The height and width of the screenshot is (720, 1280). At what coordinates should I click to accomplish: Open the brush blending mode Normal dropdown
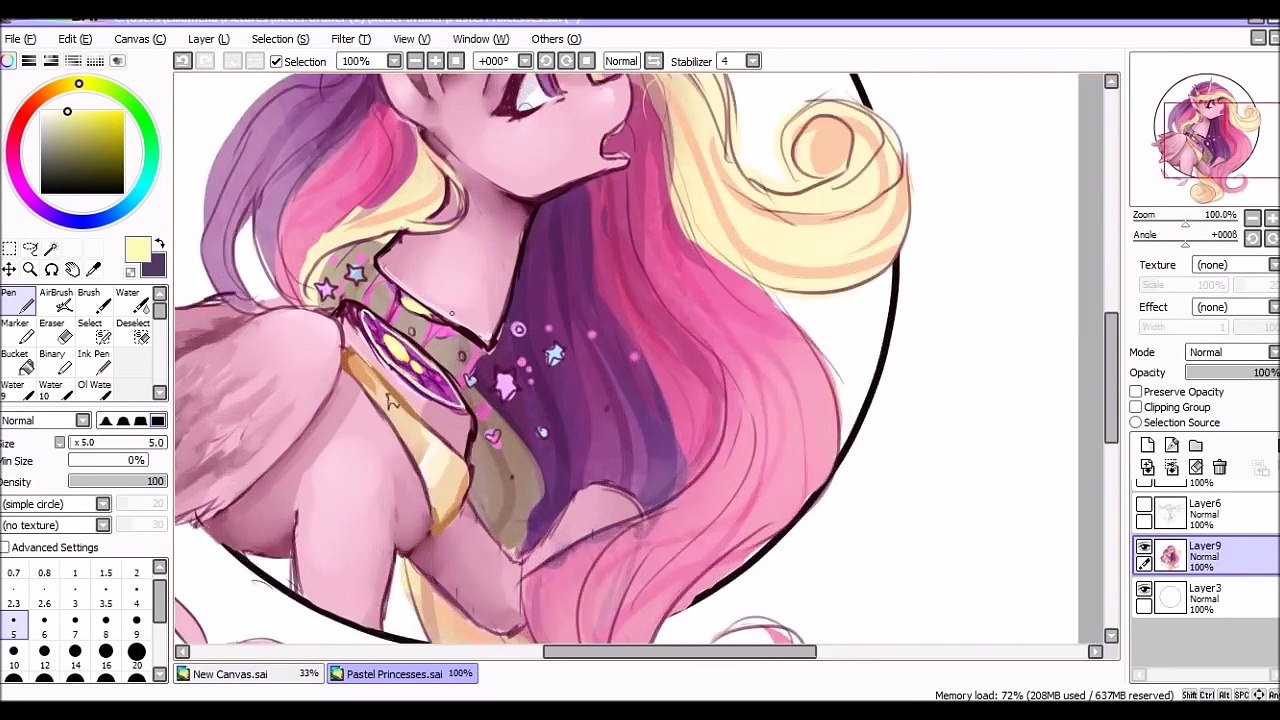click(46, 420)
